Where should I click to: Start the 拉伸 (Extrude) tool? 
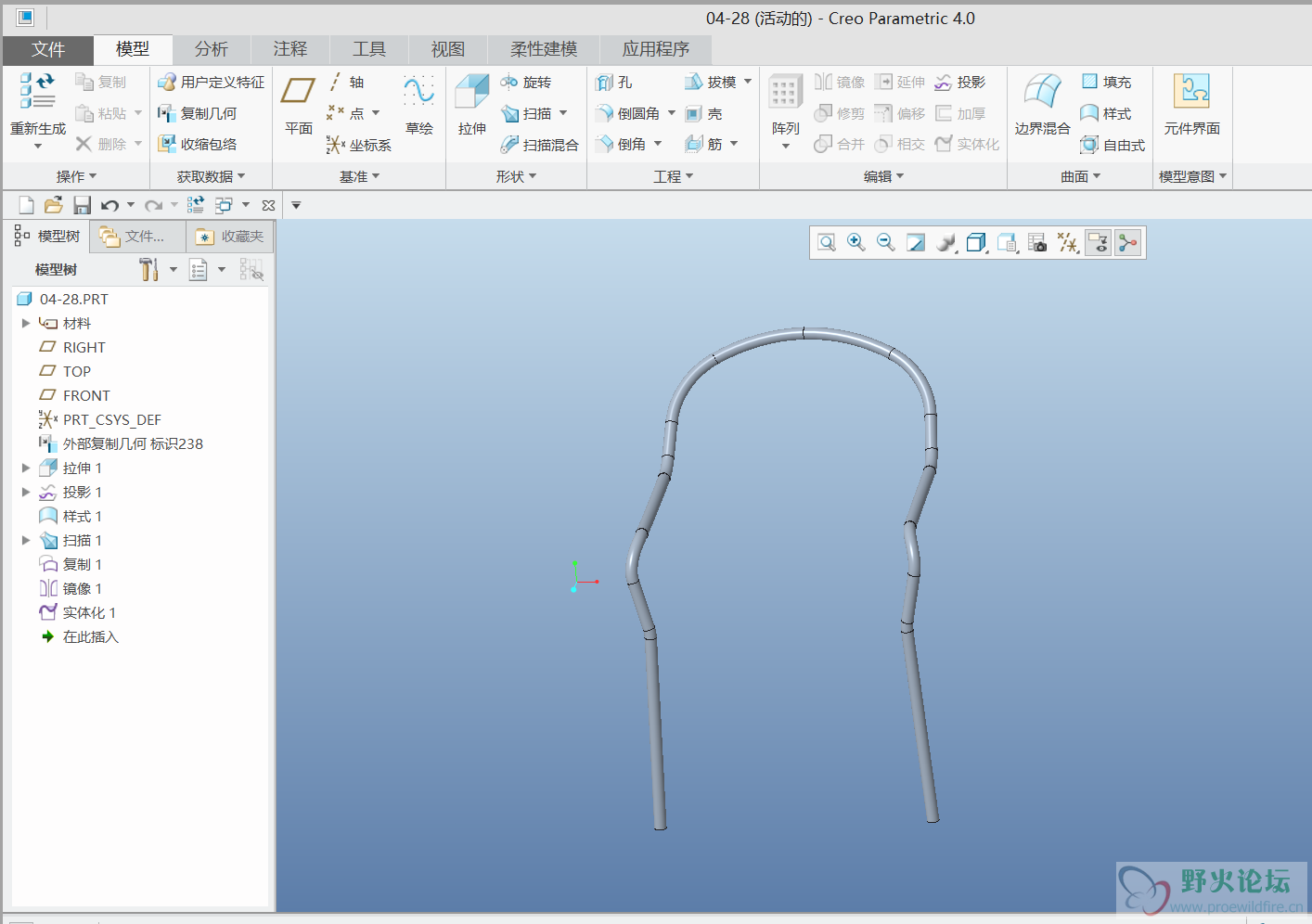[471, 104]
